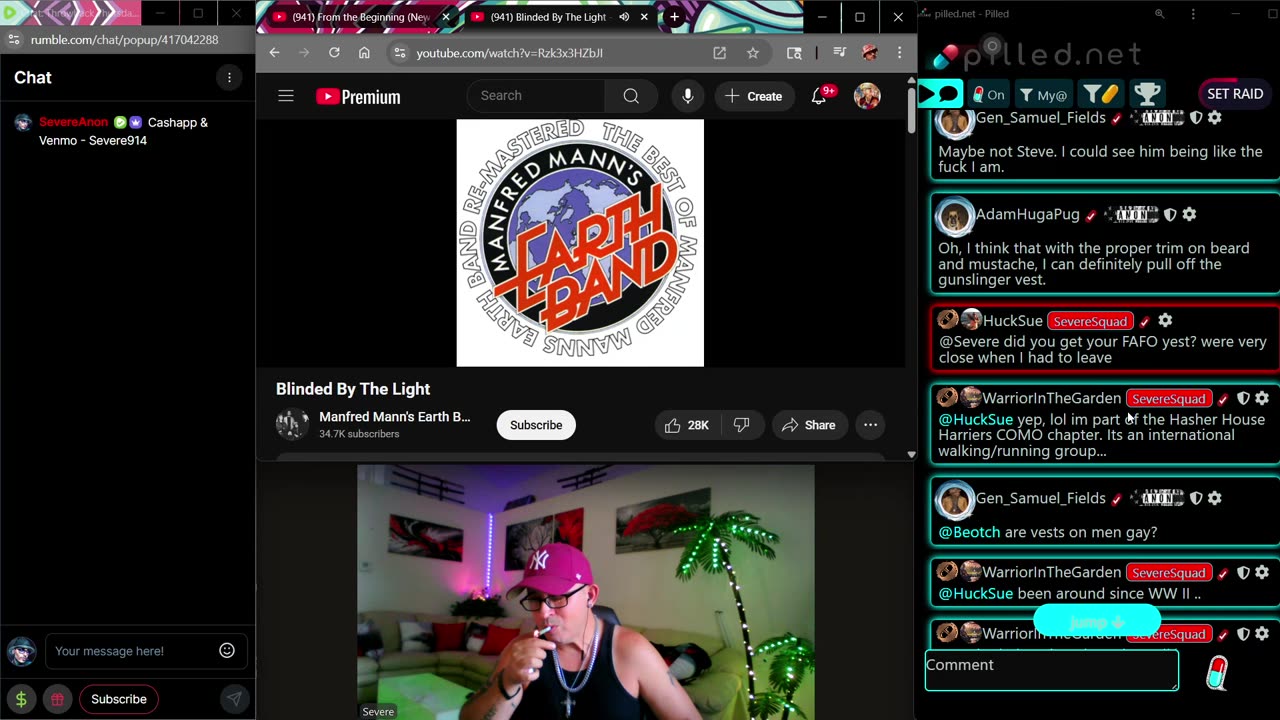The width and height of the screenshot is (1280, 720).
Task: Send a rant with the dollar icon
Action: pyautogui.click(x=21, y=699)
